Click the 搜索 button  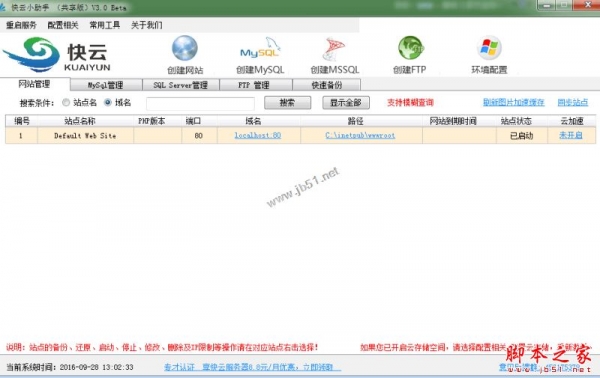tap(287, 103)
